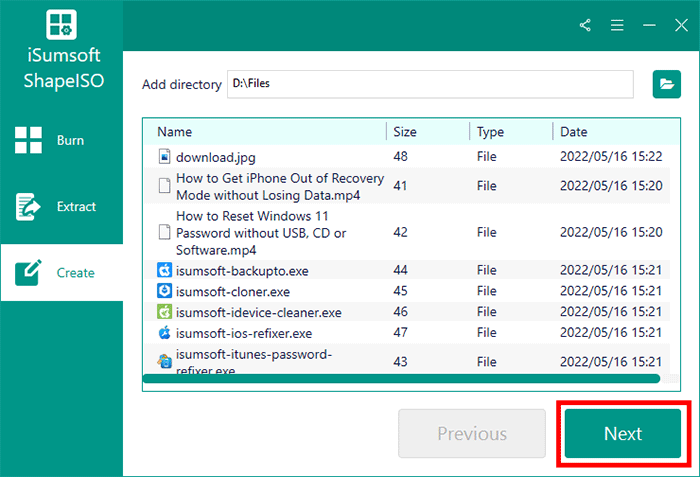Click the Extract sidebar icon

point(28,206)
